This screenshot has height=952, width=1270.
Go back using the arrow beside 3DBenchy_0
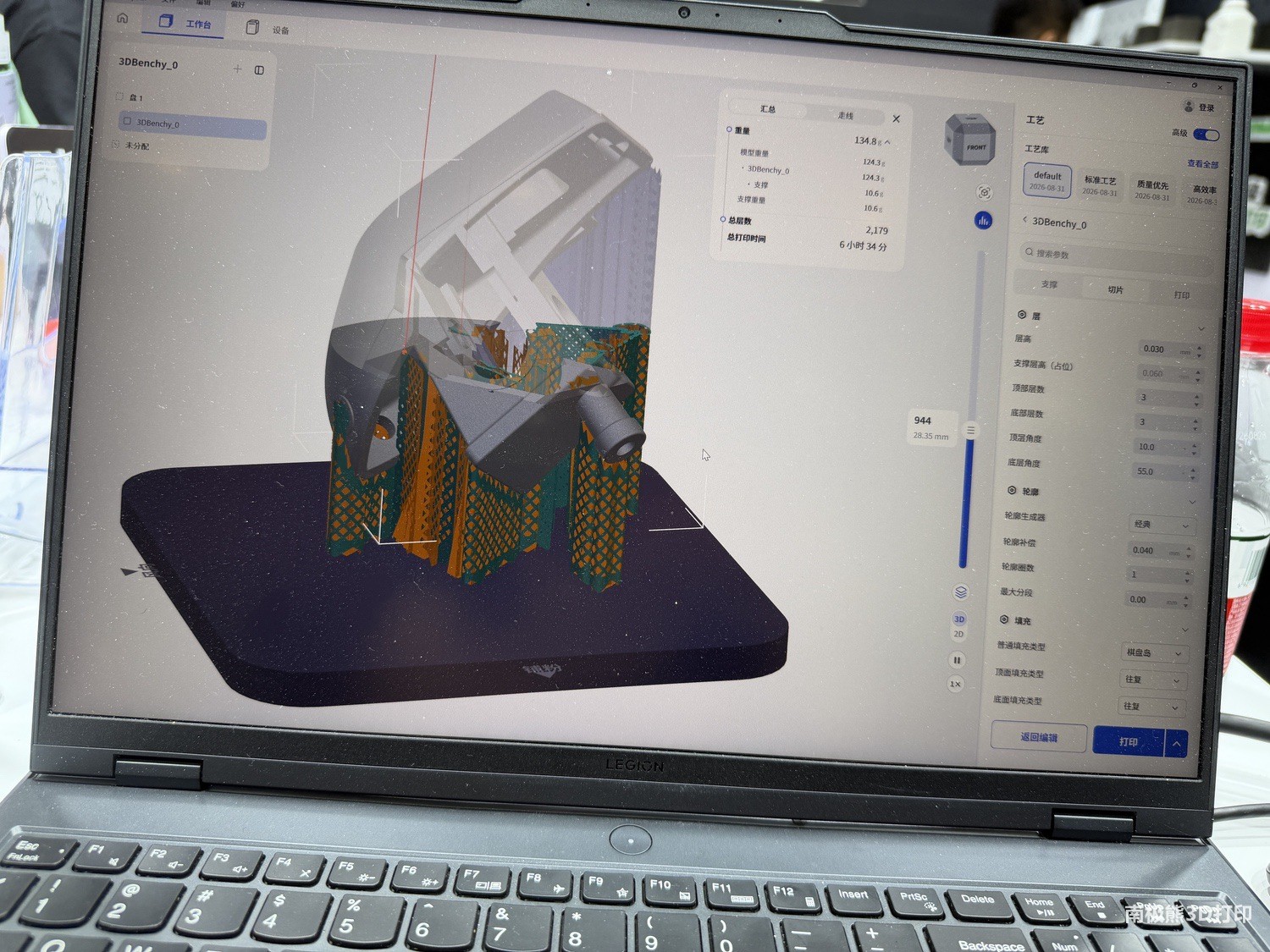(1024, 220)
